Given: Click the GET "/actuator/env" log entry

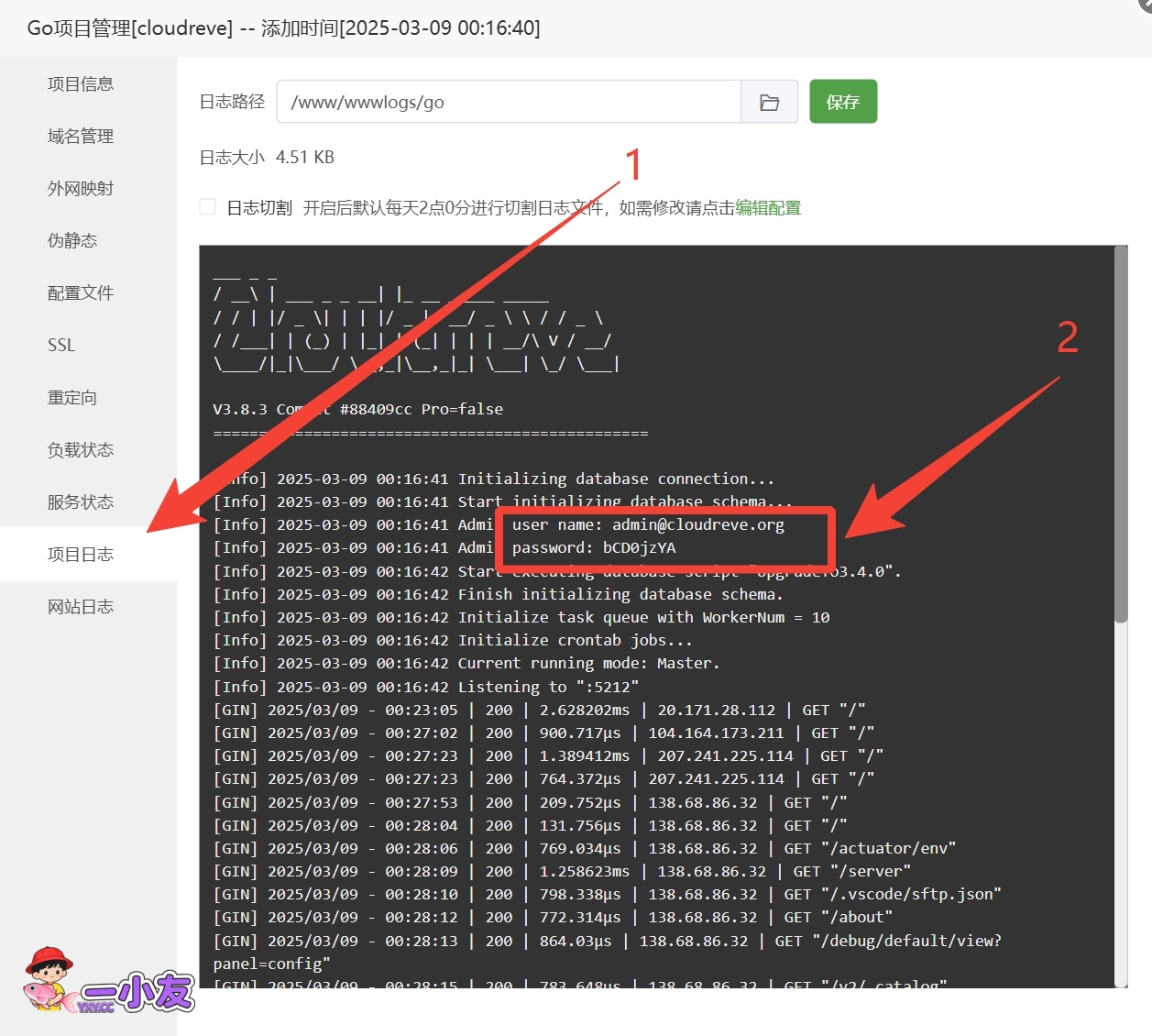Looking at the screenshot, I should click(x=585, y=848).
